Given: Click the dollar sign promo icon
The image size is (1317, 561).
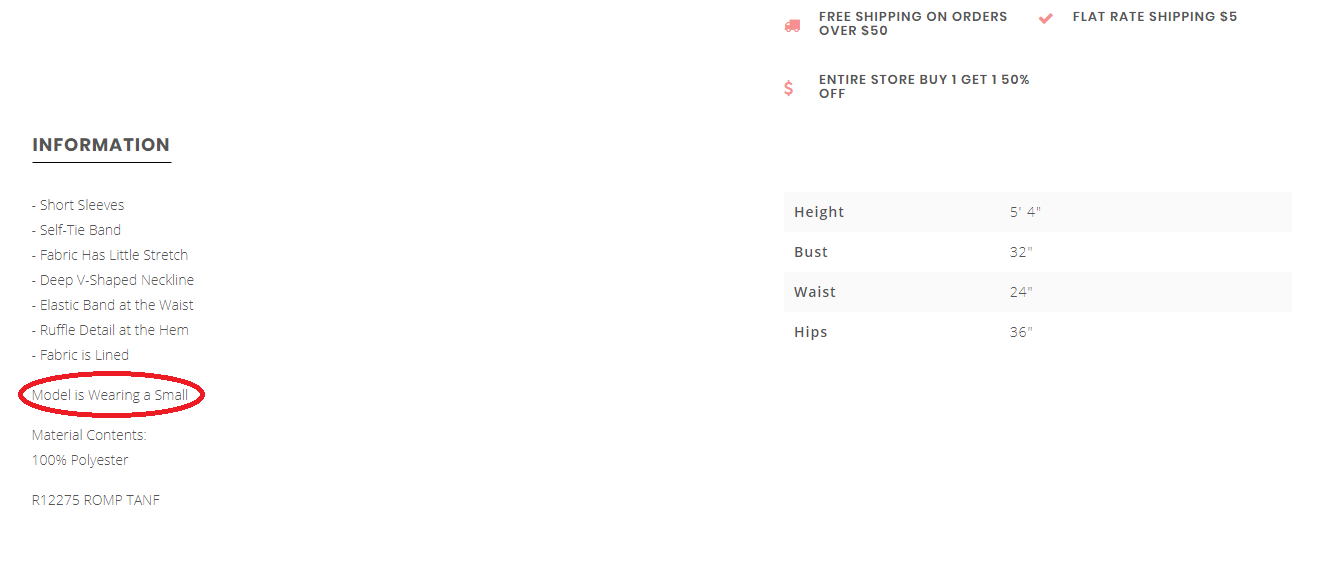Looking at the screenshot, I should (x=788, y=88).
